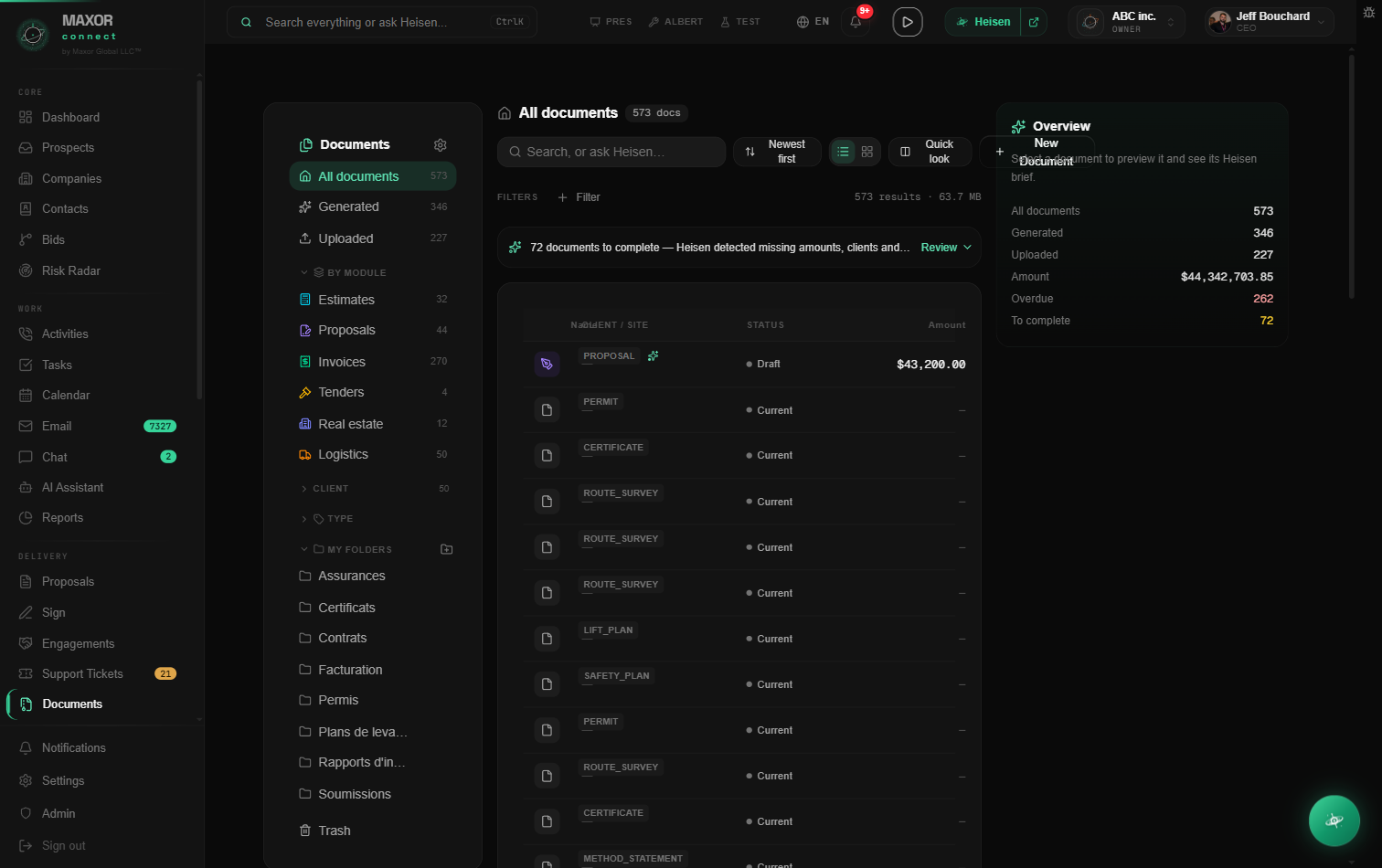Click the ALBERT shortcut in top bar

click(675, 22)
